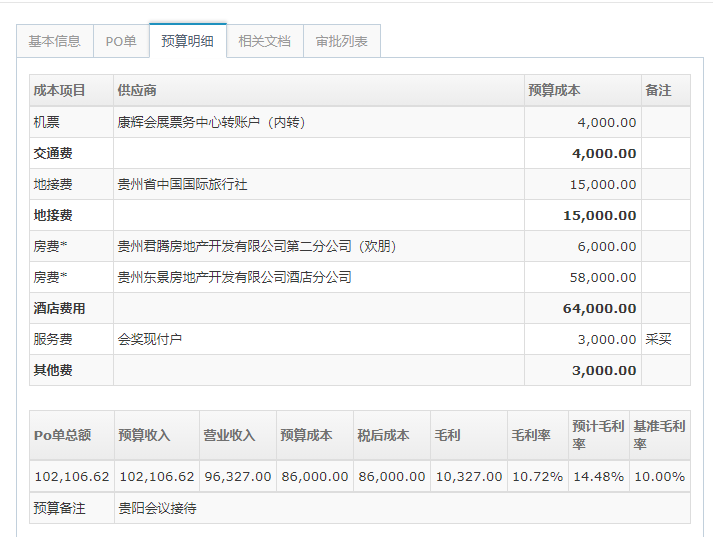Click the 贵州君腾房地产 (欢朋) supplier cell
Image resolution: width=713 pixels, height=537 pixels.
(257, 246)
